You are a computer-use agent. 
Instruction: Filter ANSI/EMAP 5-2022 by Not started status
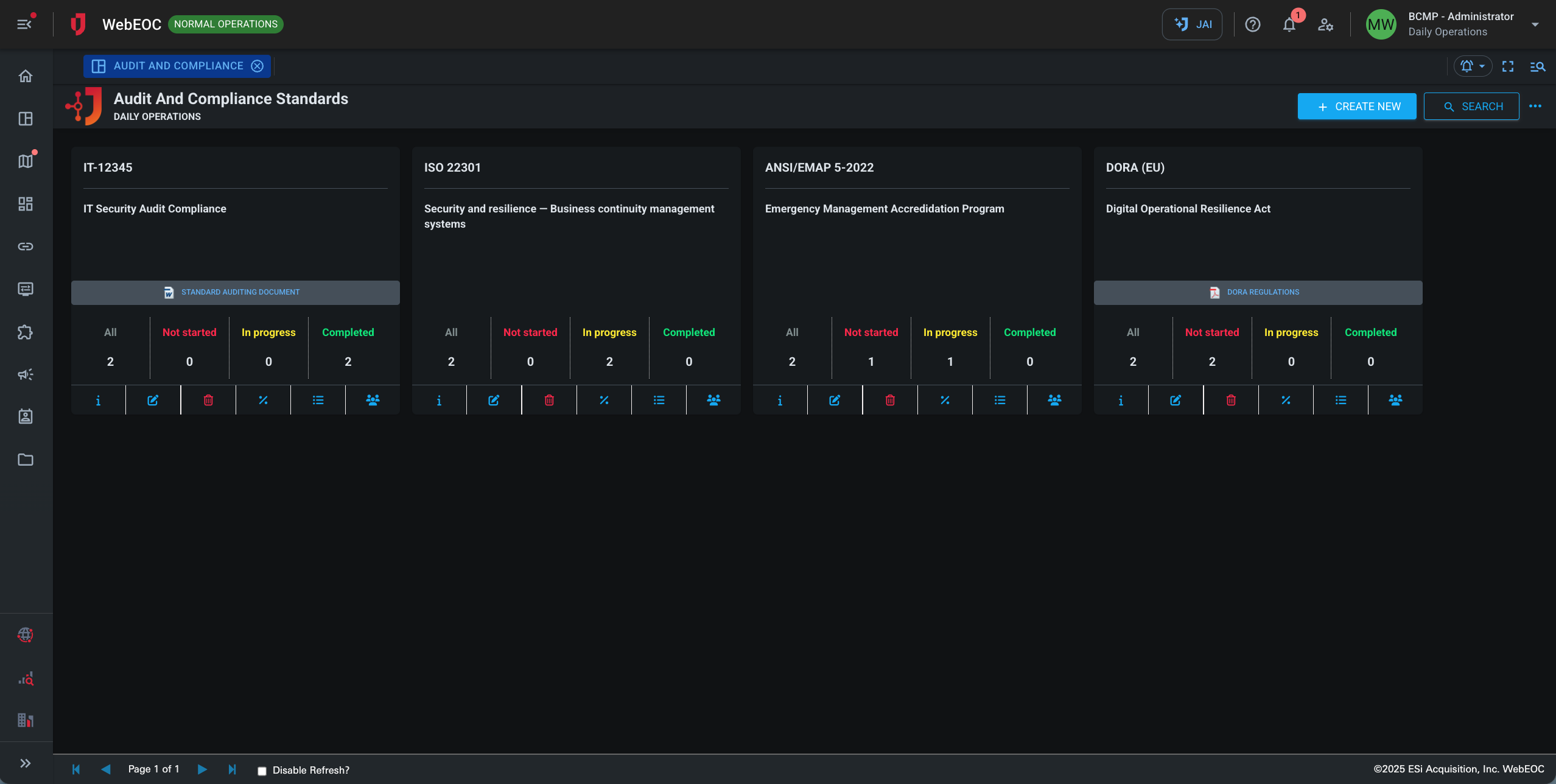click(x=871, y=347)
